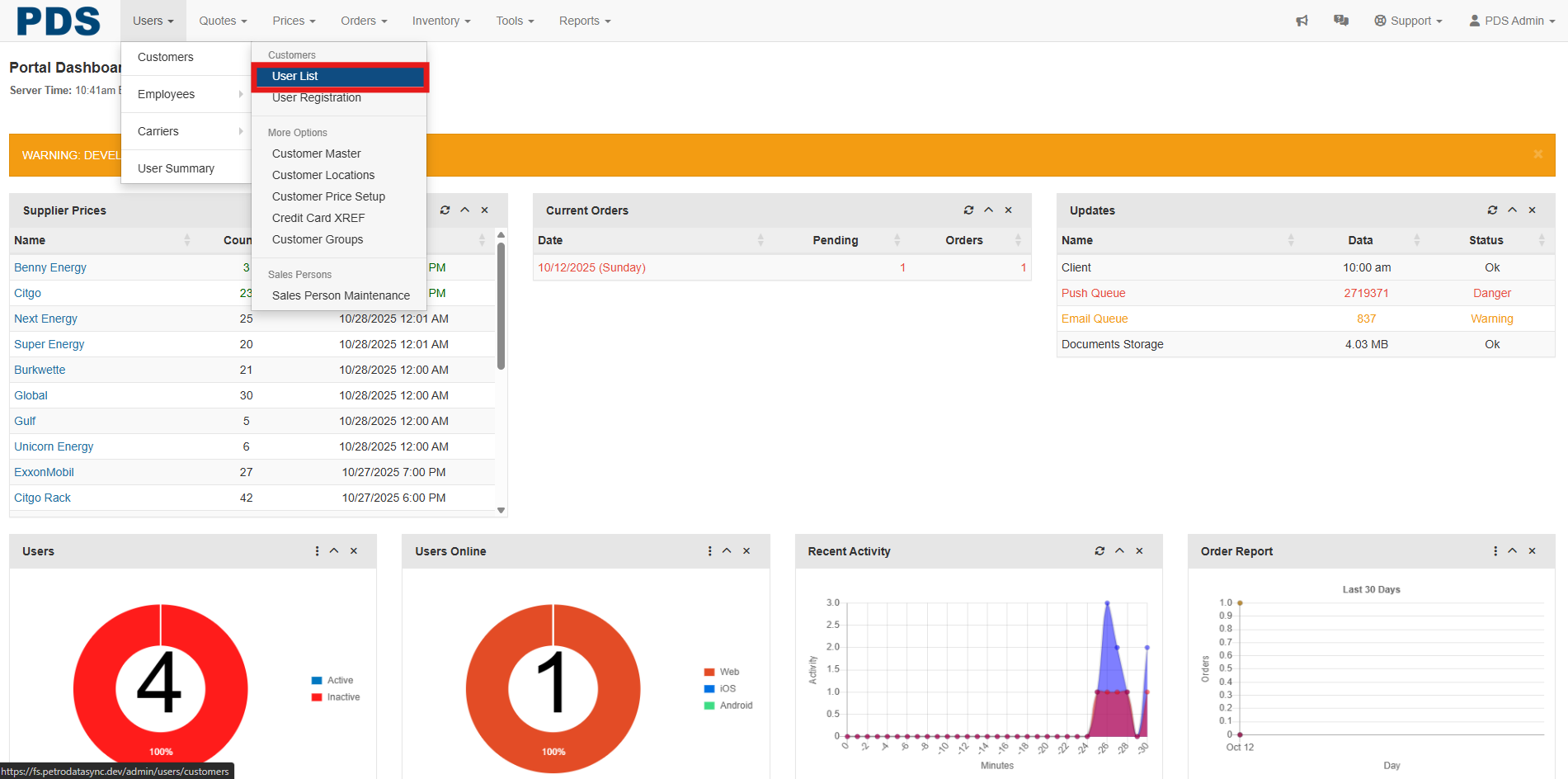Open Users panel options menu icon
The width and height of the screenshot is (1568, 779).
pyautogui.click(x=317, y=551)
